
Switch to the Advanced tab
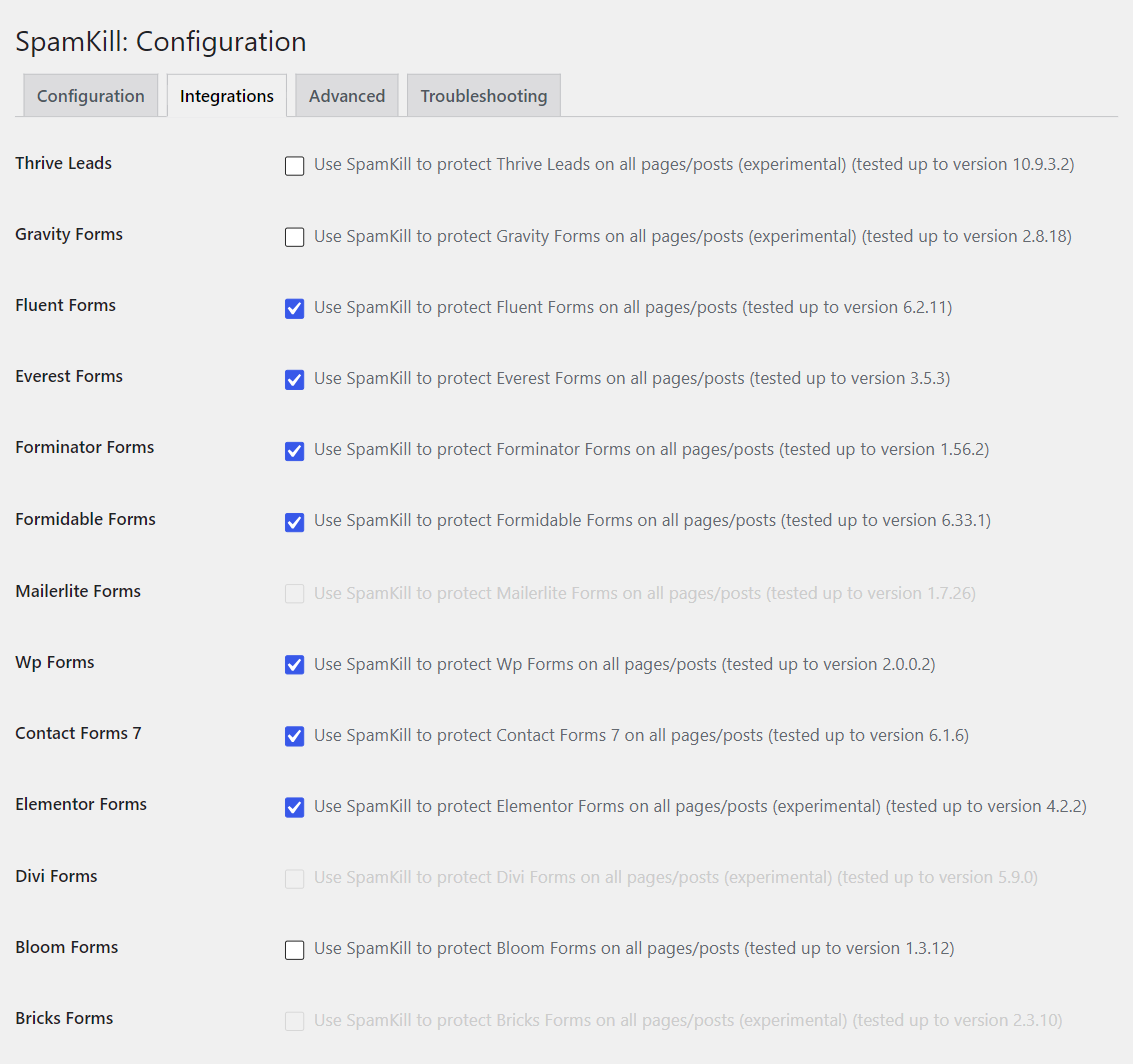(347, 95)
